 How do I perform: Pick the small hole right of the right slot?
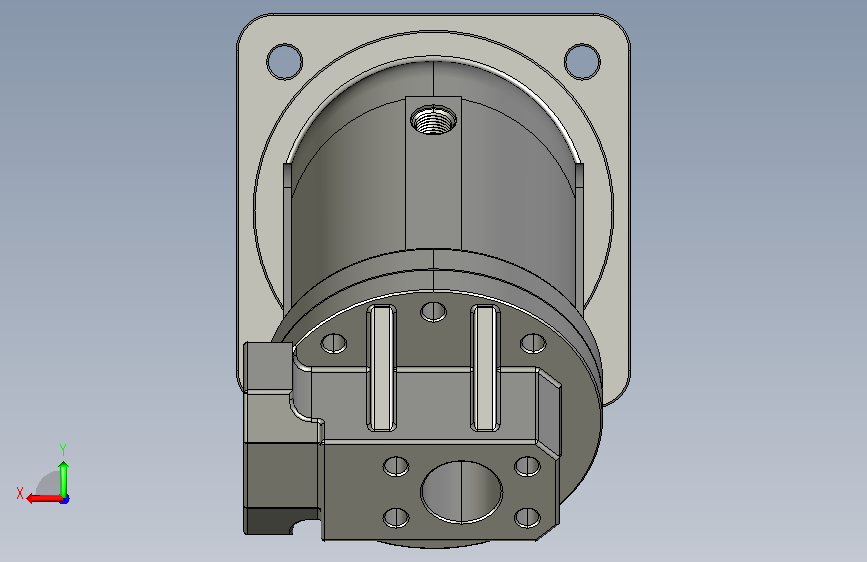point(533,343)
